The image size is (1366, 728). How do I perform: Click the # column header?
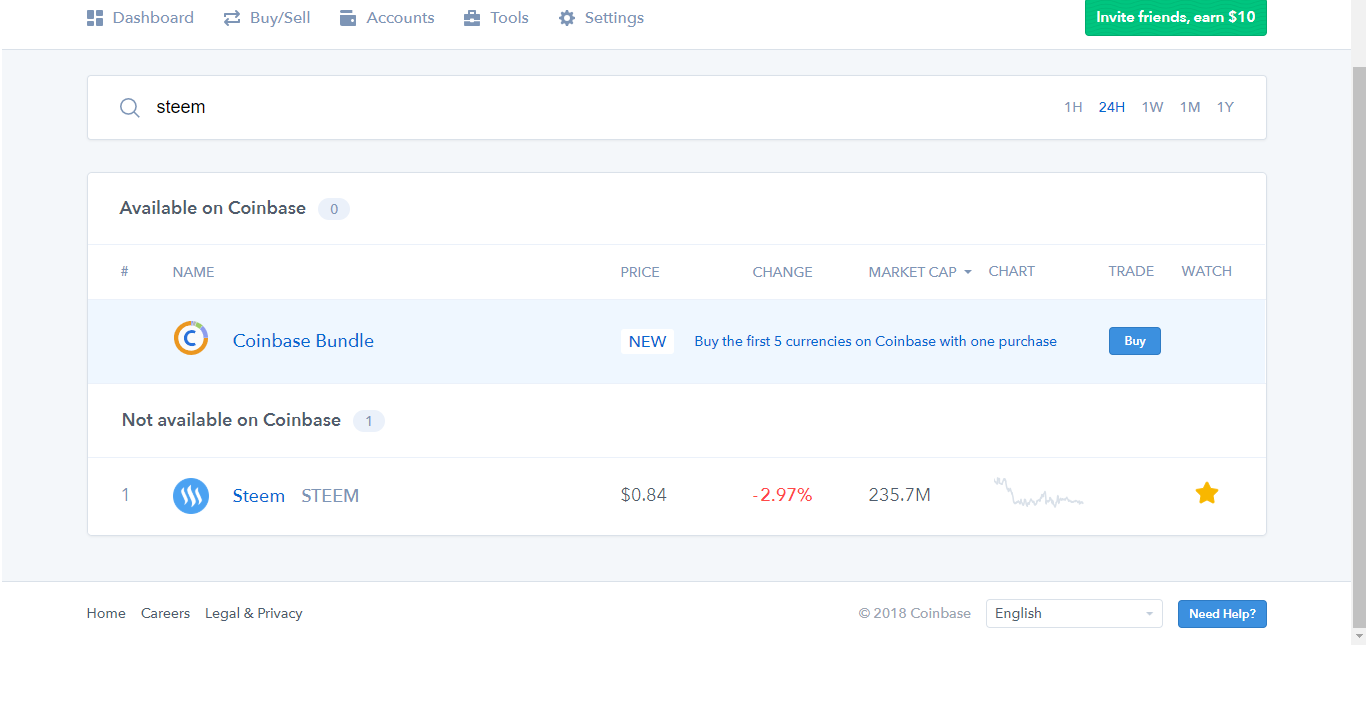pos(124,271)
